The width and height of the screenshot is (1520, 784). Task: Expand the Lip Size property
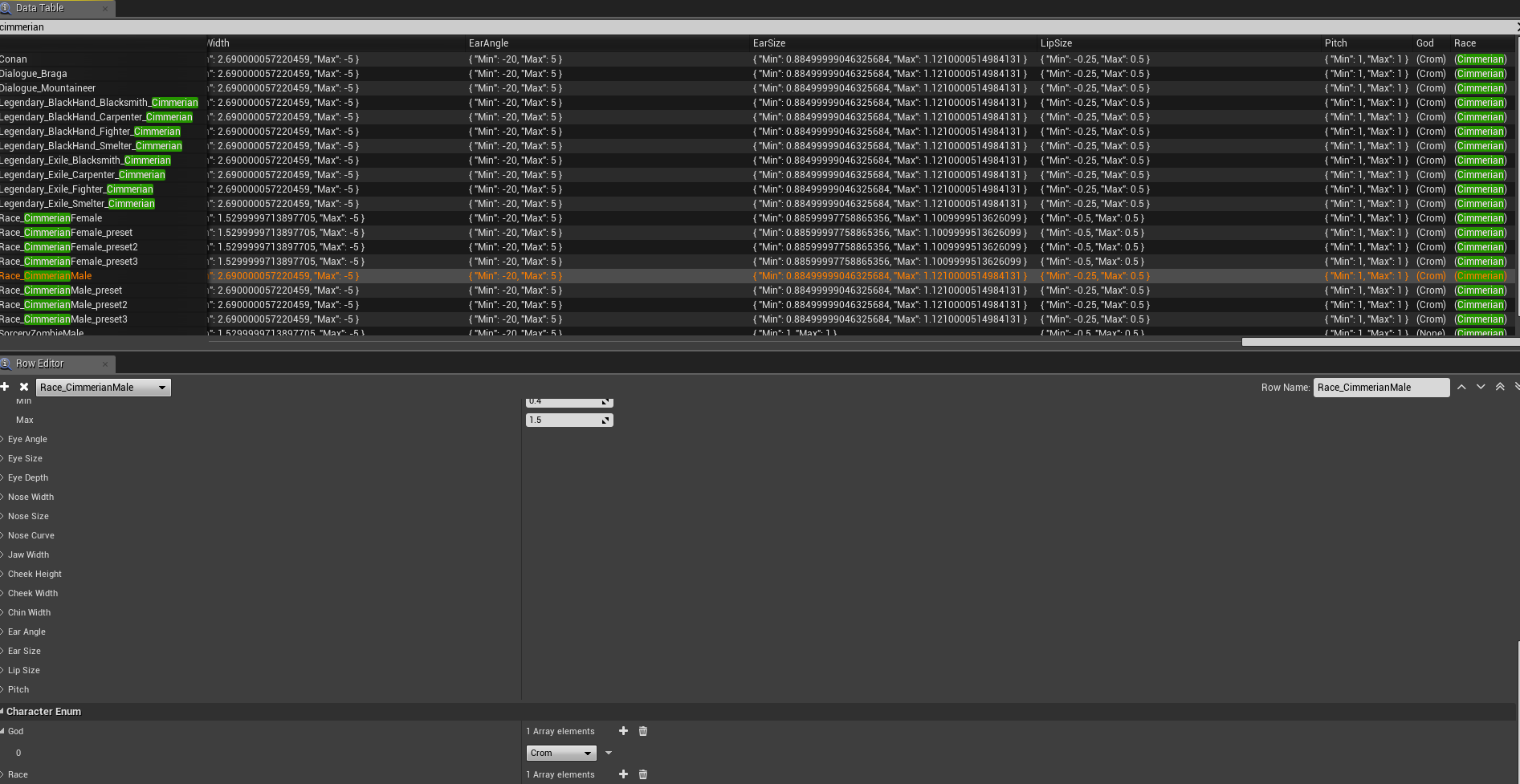pos(2,670)
